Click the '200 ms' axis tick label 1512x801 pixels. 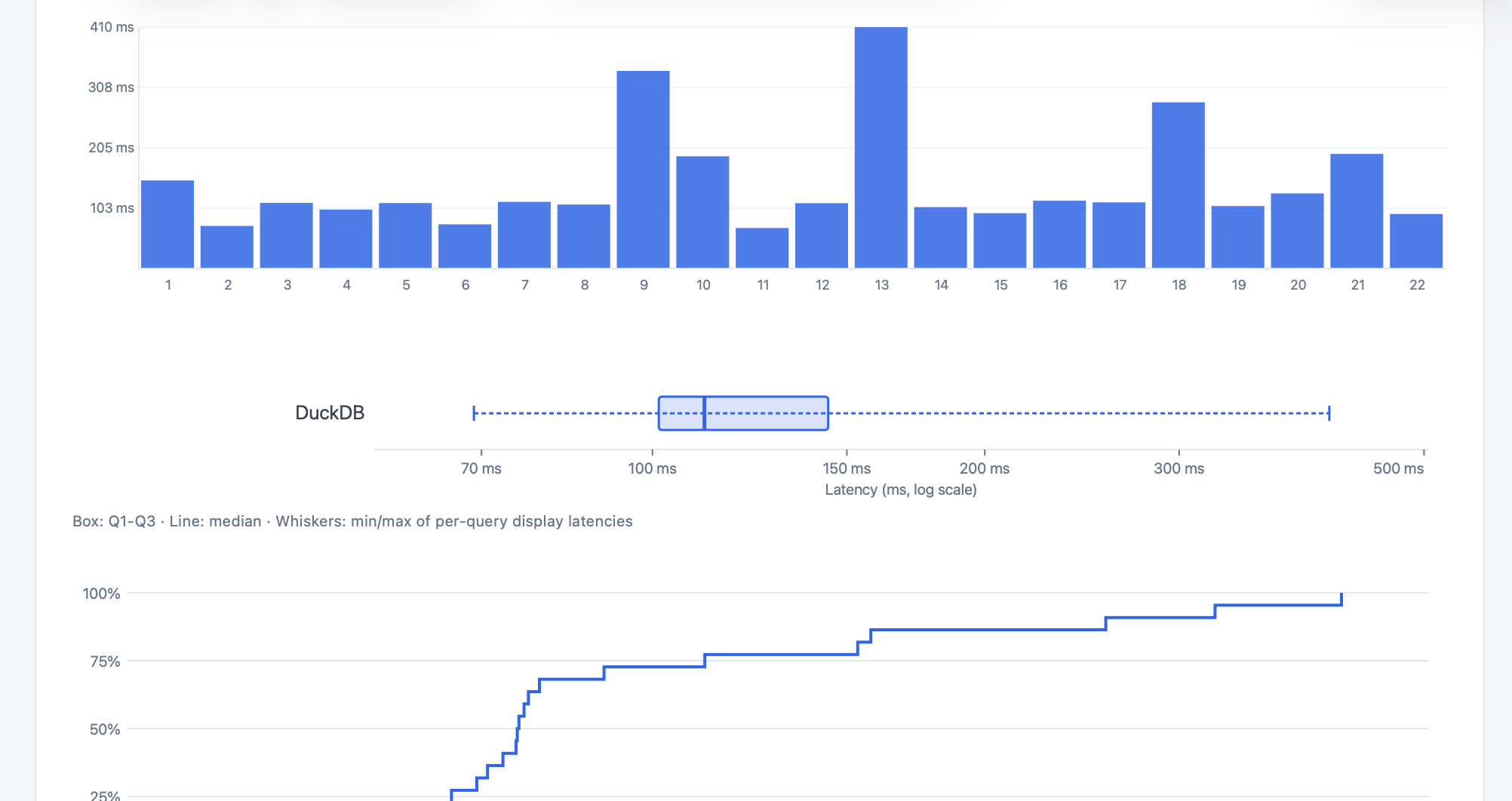[985, 468]
